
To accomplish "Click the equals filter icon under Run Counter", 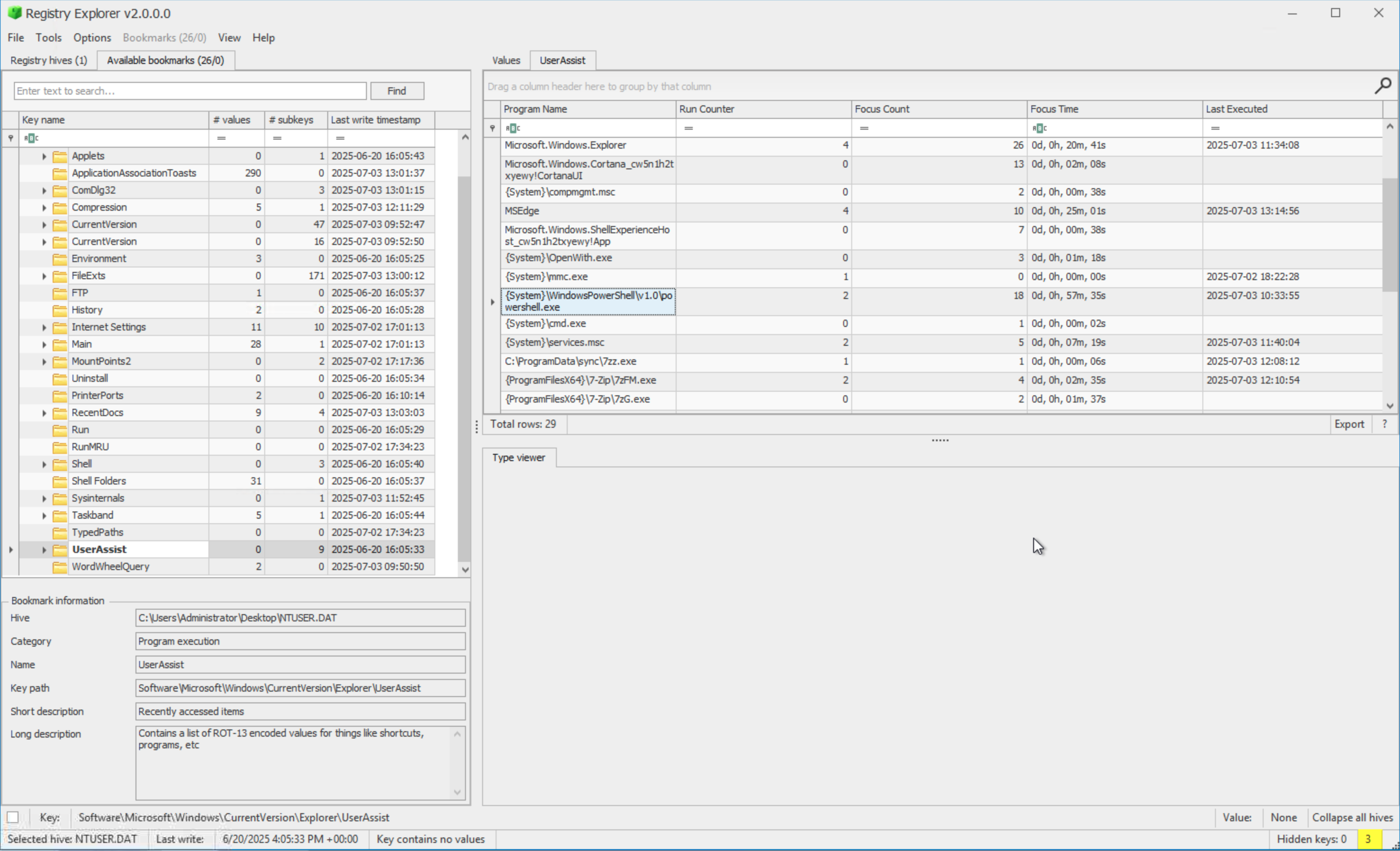I will [x=689, y=128].
